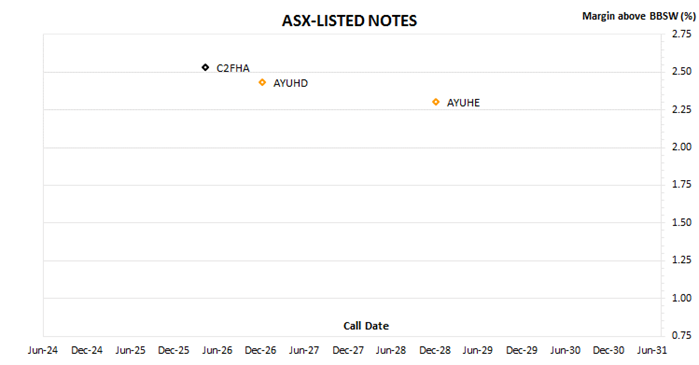Click the orange AYUHE diamond marker
This screenshot has width=699, height=365.
click(436, 102)
